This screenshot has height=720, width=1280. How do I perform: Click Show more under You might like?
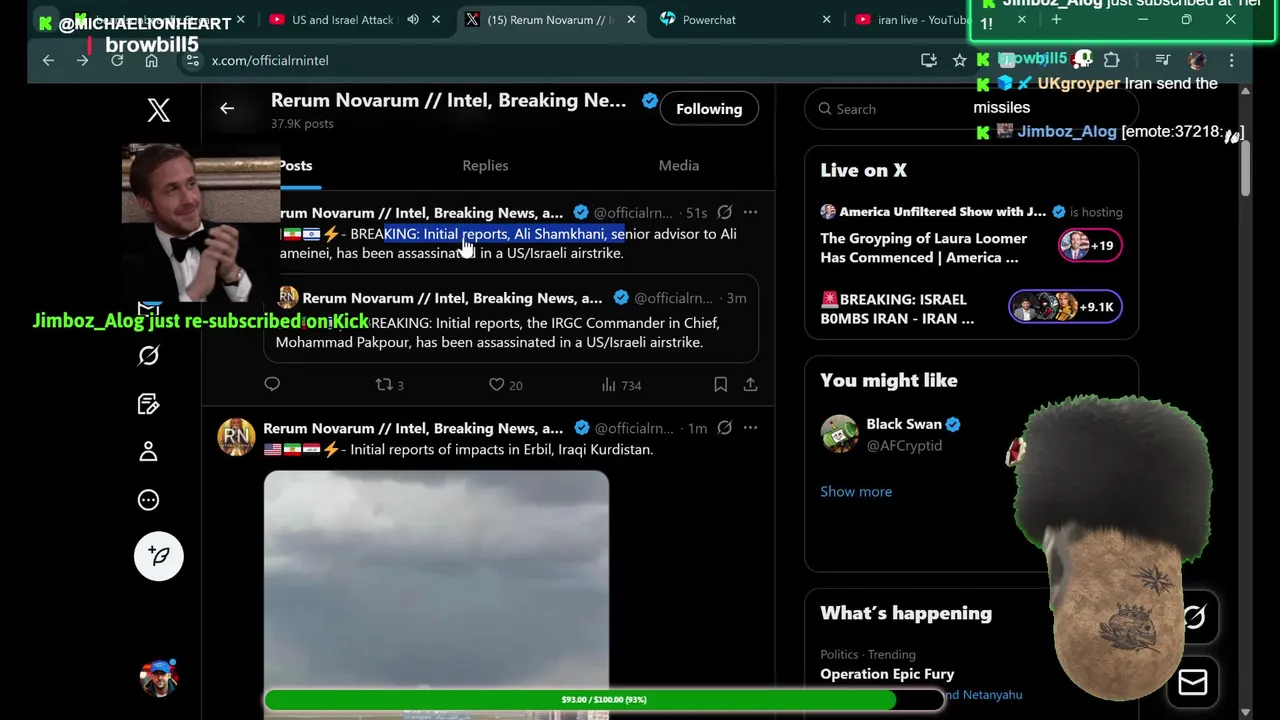click(x=856, y=492)
